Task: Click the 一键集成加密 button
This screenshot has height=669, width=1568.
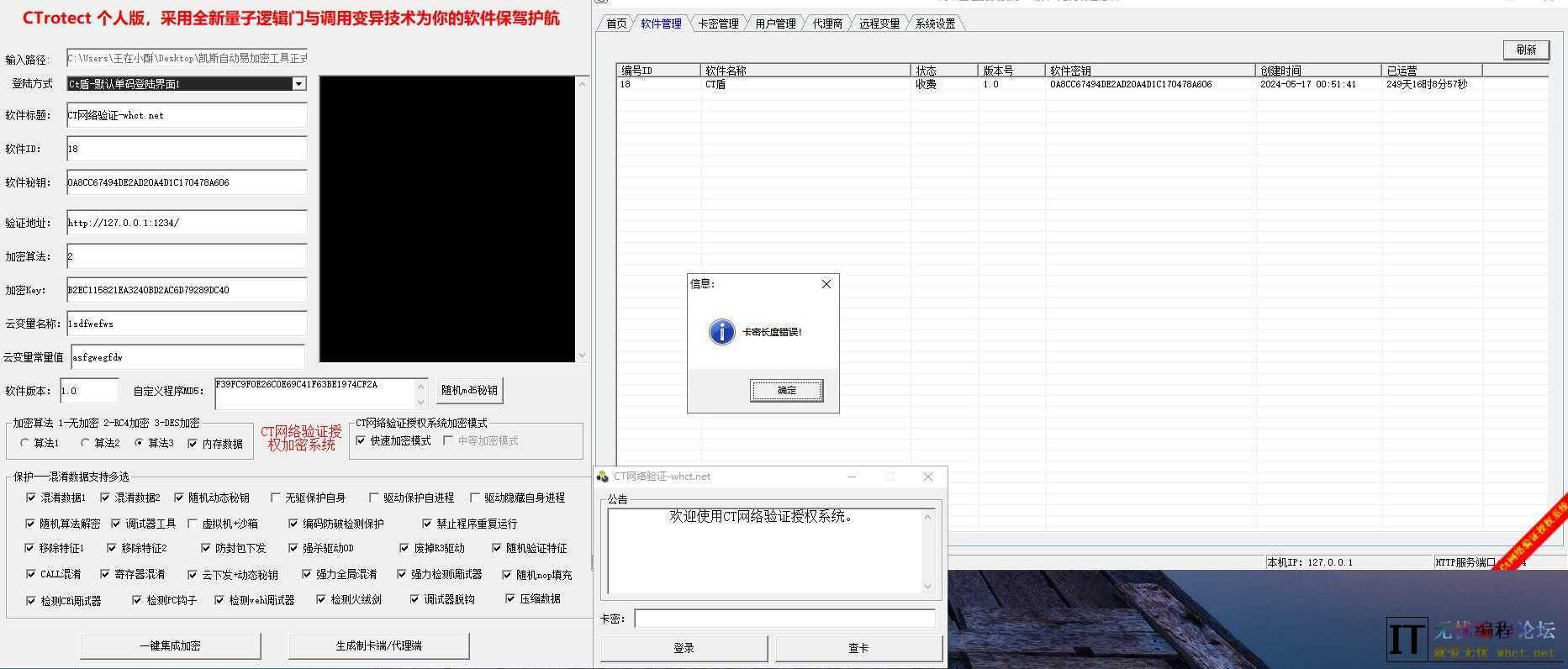Action: 170,645
